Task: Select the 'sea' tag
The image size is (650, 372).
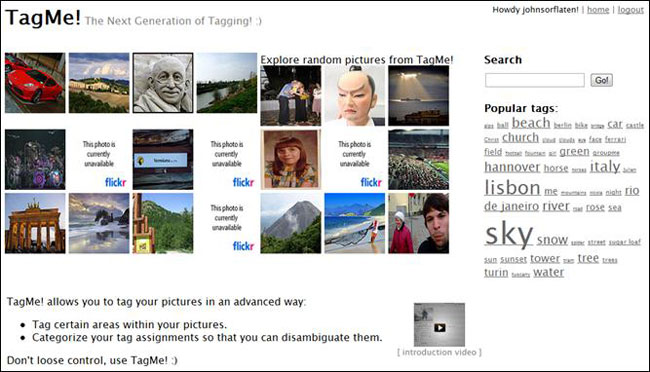Action: coord(615,207)
